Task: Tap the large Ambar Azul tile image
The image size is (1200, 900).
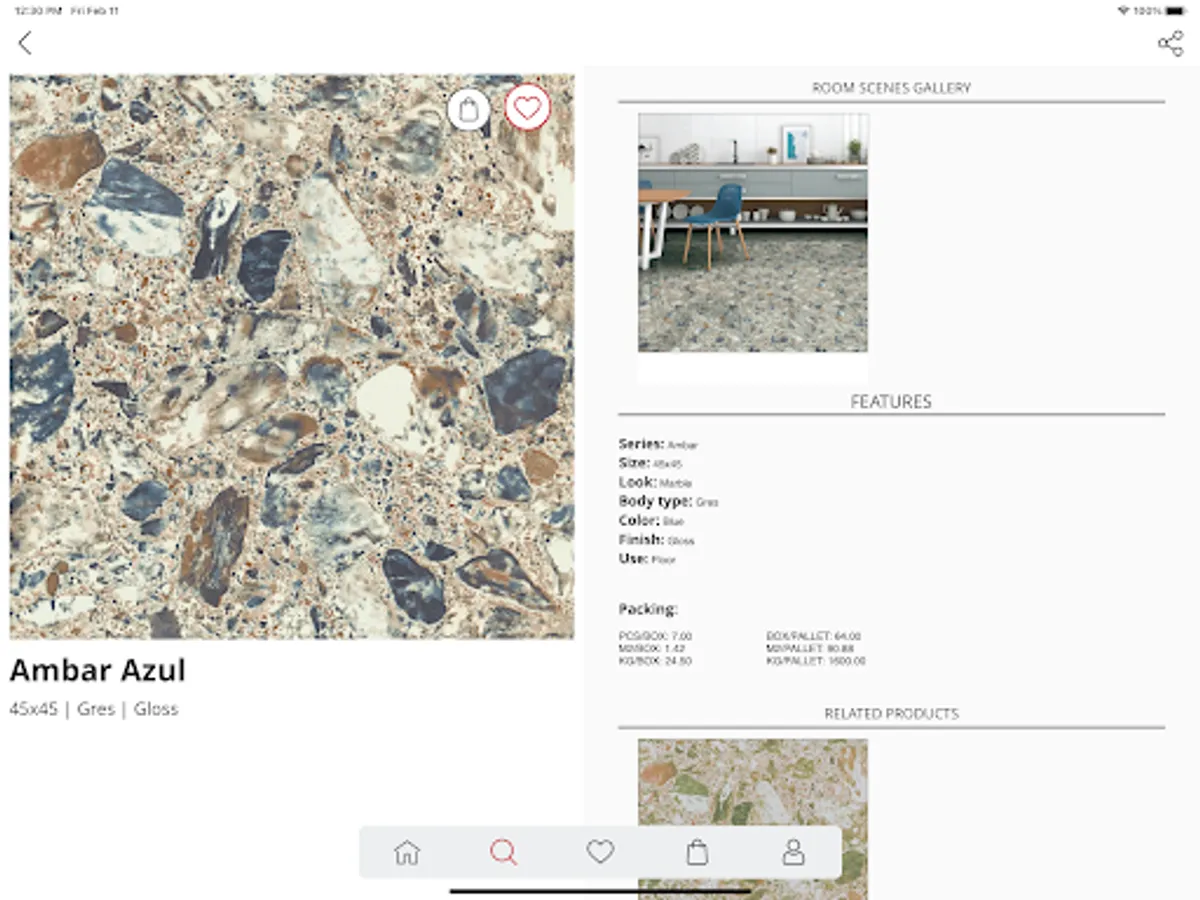Action: coord(292,357)
